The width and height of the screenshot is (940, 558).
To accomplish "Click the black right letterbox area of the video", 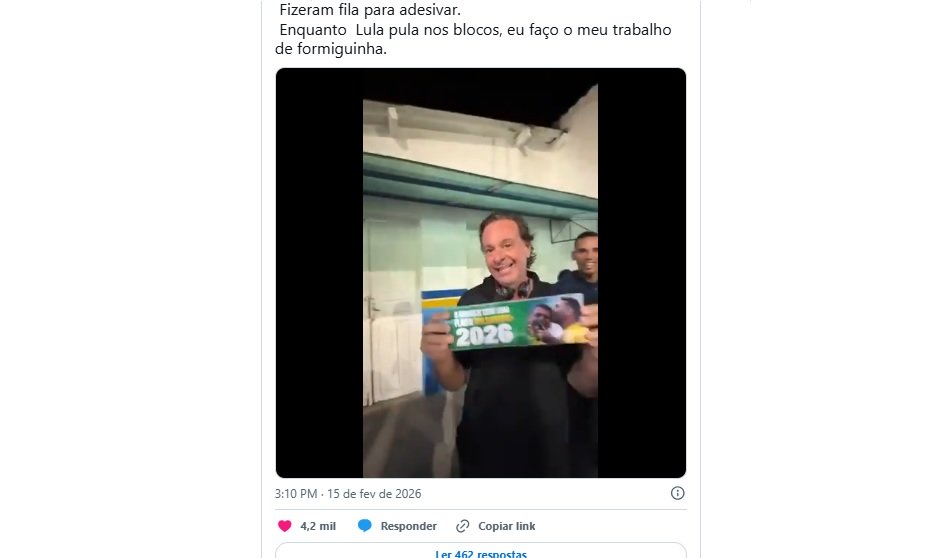I will click(642, 273).
